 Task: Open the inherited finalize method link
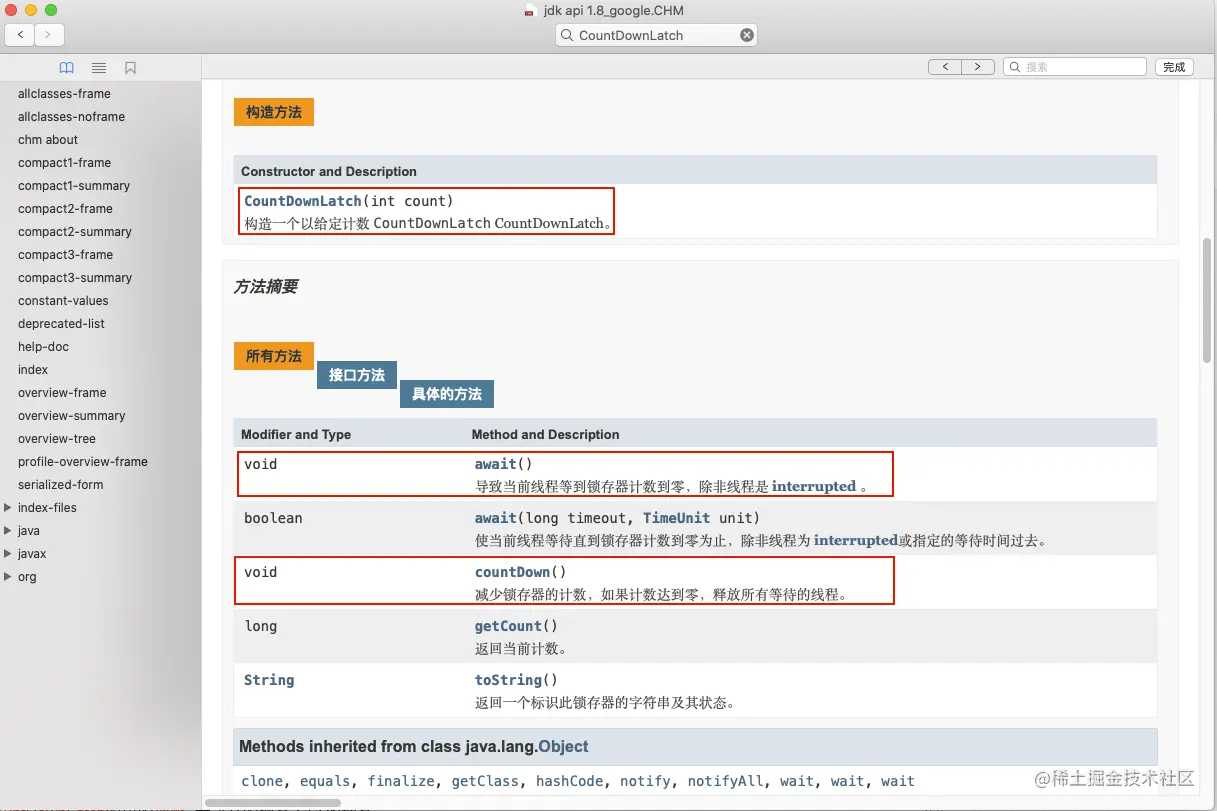click(401, 781)
